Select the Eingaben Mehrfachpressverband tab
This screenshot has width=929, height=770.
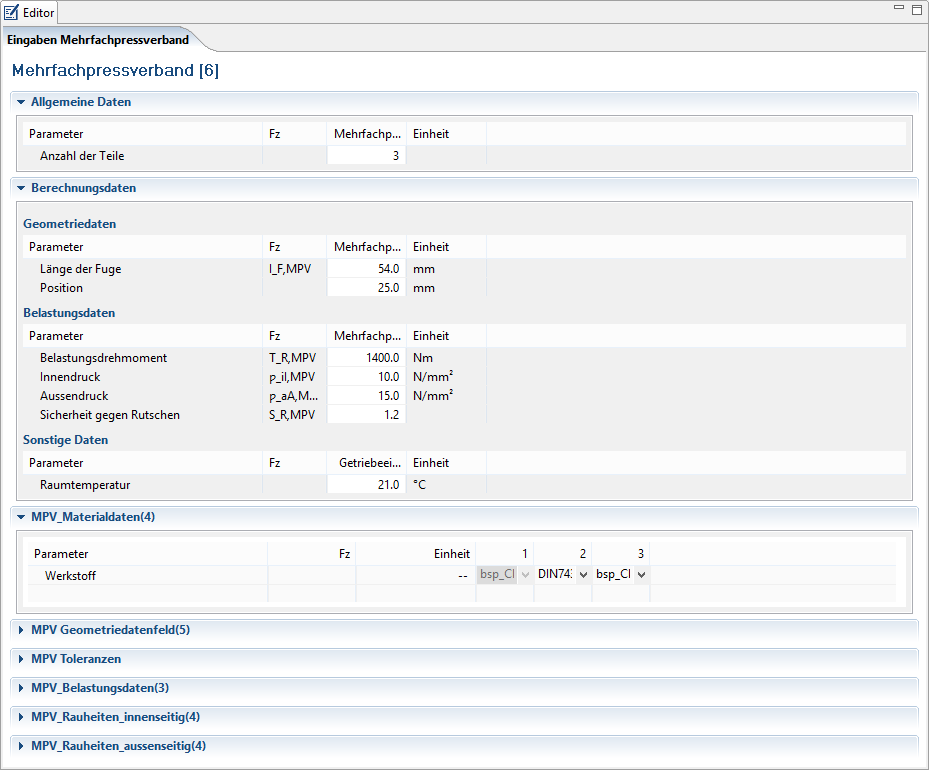(98, 40)
